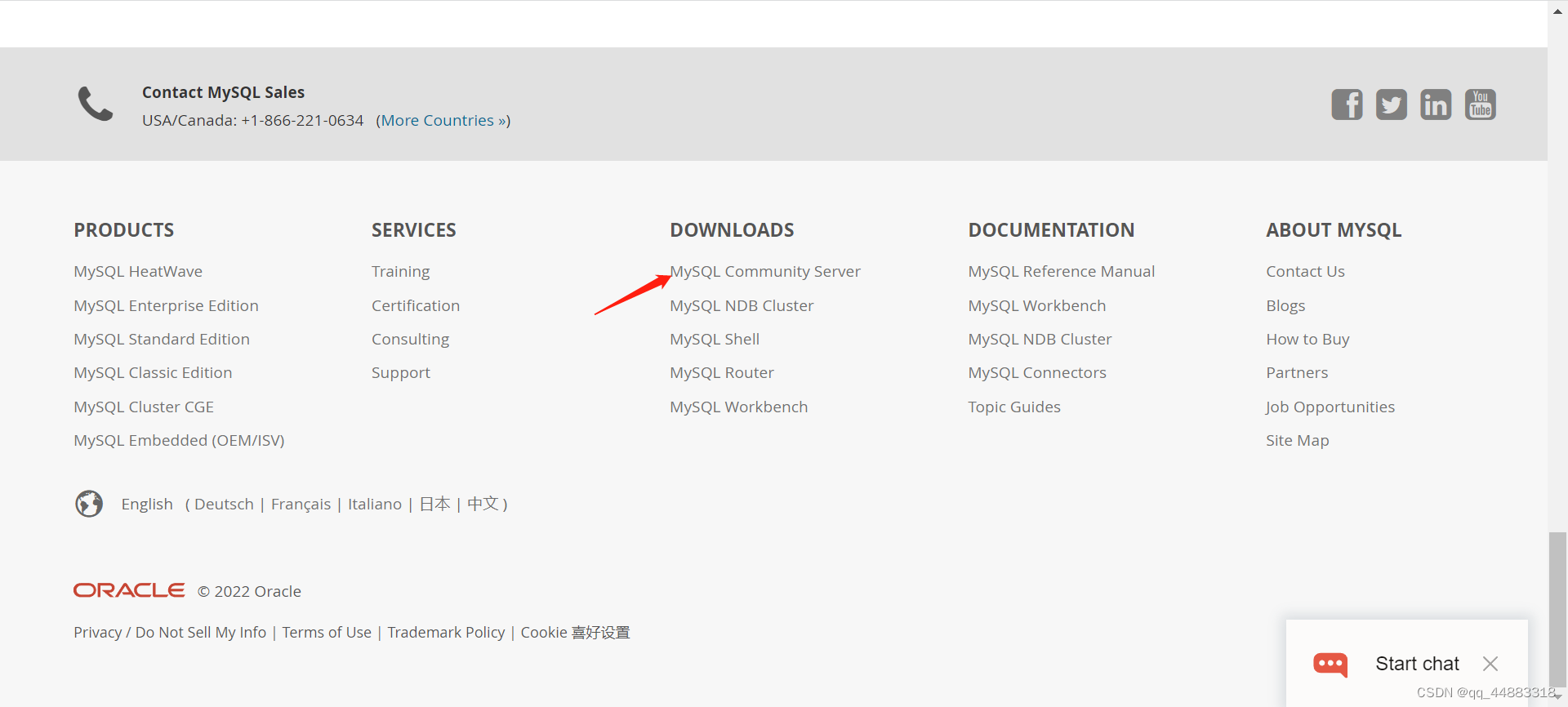Visit the Blogs page
The height and width of the screenshot is (707, 1568).
pos(1285,305)
